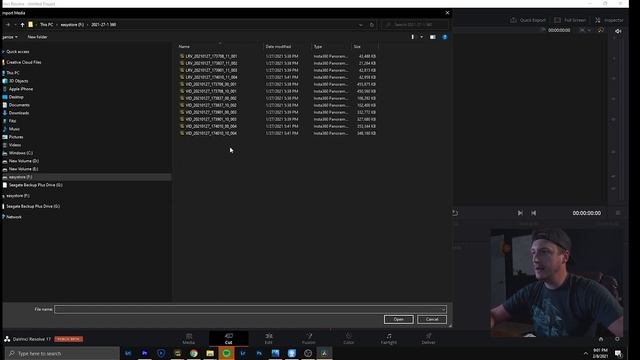640x360 pixels.
Task: Close the Import Media dialog
Action: click(x=447, y=13)
